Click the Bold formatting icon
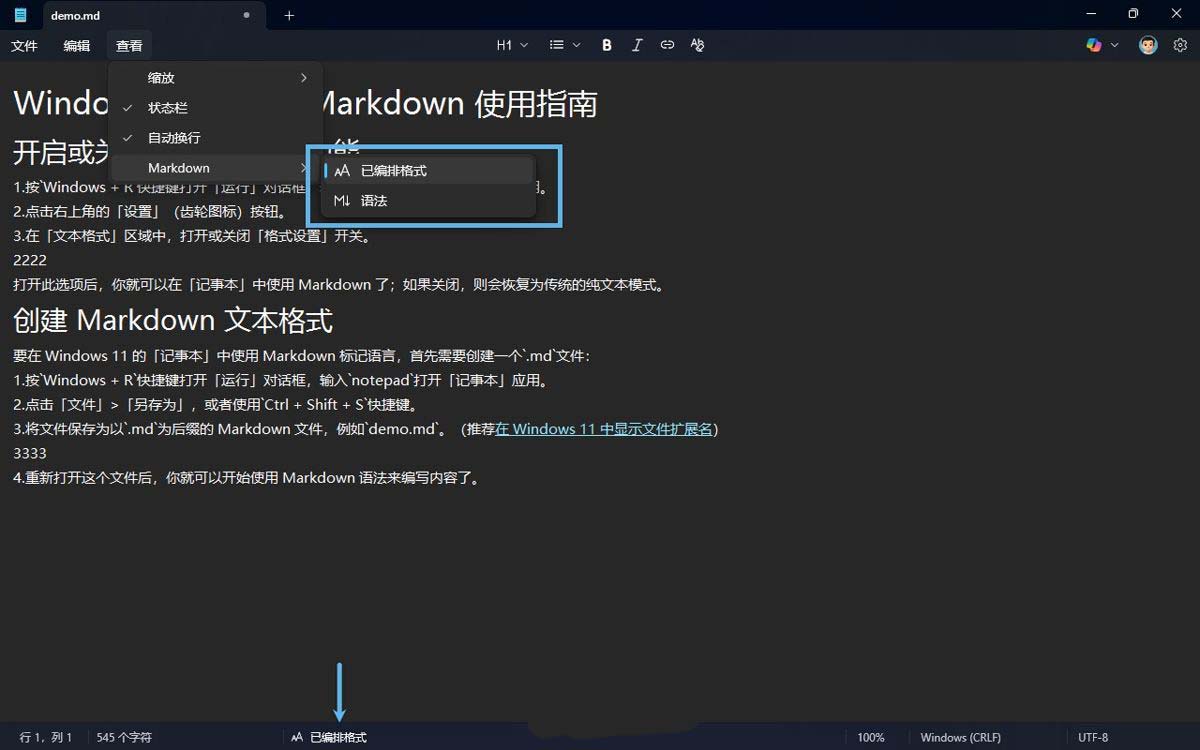The width and height of the screenshot is (1200, 750). pyautogui.click(x=607, y=45)
